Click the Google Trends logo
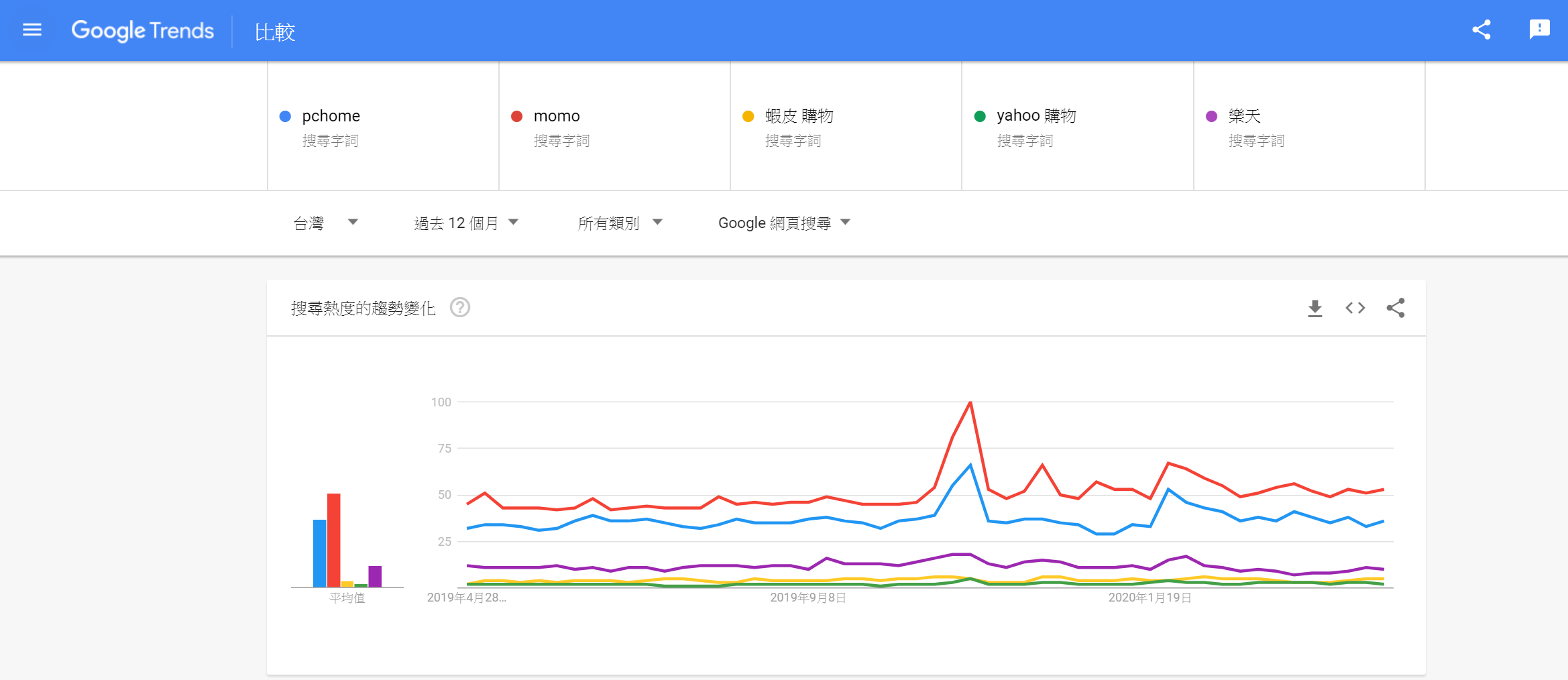The image size is (1568, 680). [143, 31]
